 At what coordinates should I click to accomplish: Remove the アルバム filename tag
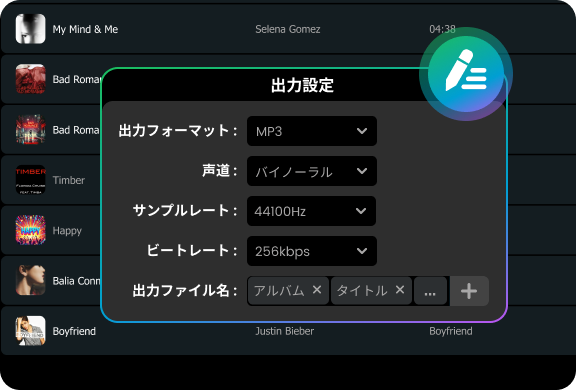(317, 290)
